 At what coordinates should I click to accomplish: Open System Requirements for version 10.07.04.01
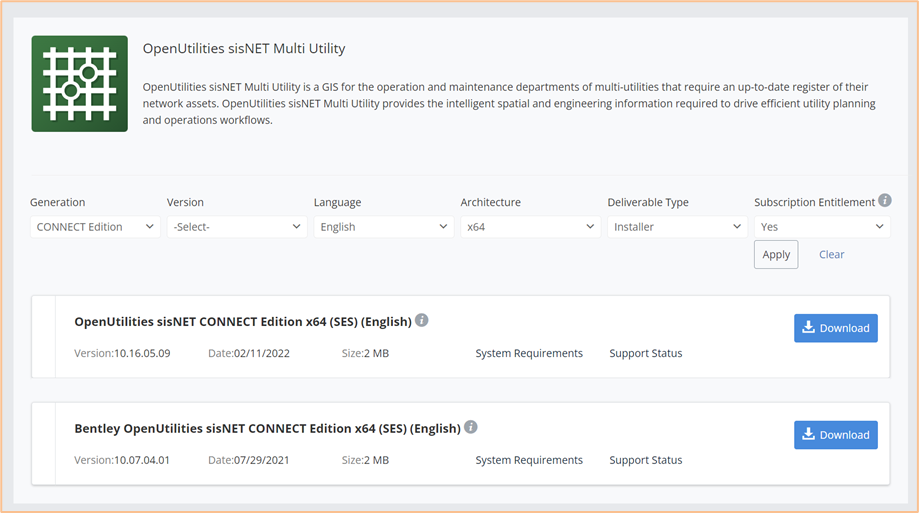pos(529,460)
